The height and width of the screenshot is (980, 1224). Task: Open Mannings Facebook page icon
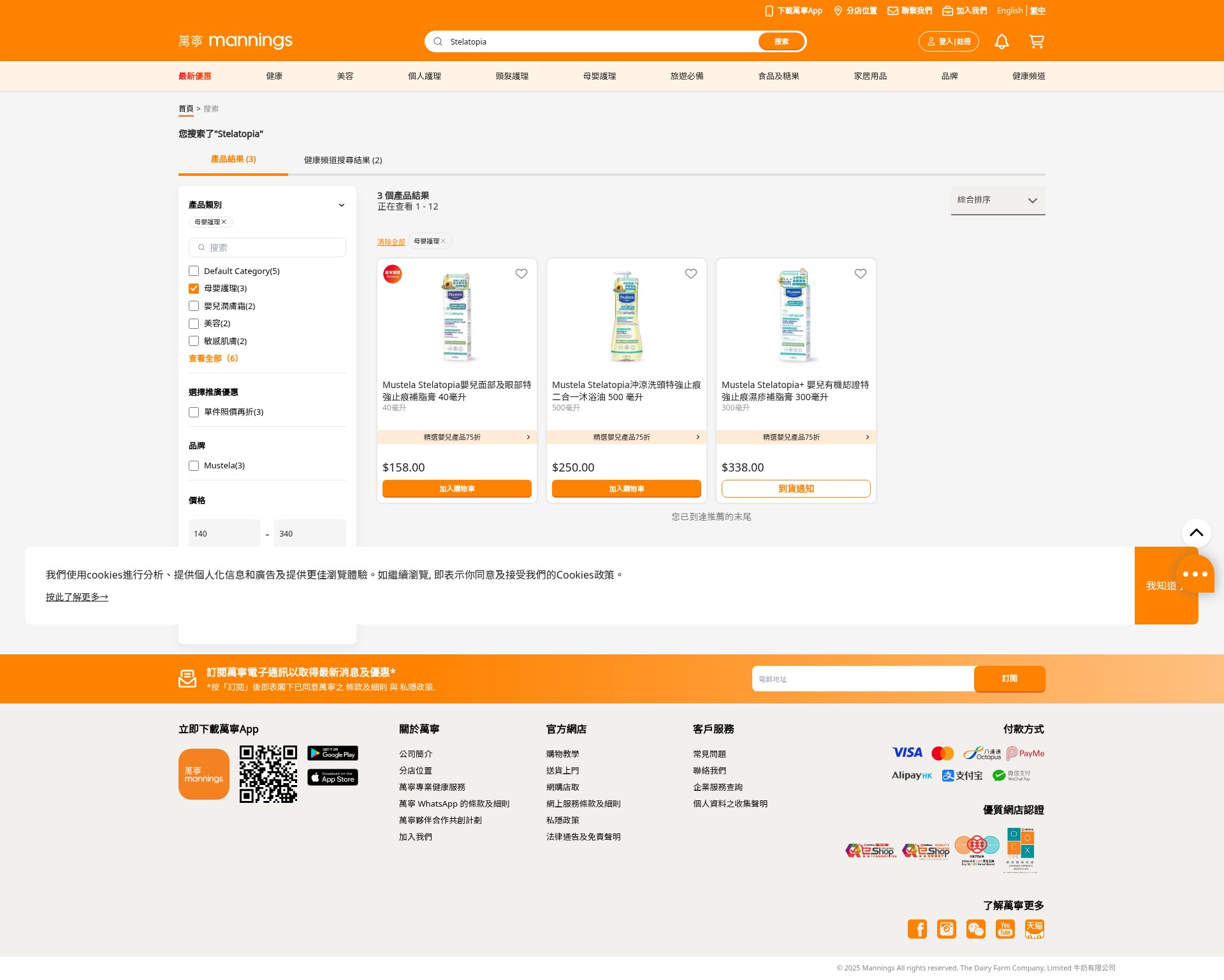coord(917,929)
